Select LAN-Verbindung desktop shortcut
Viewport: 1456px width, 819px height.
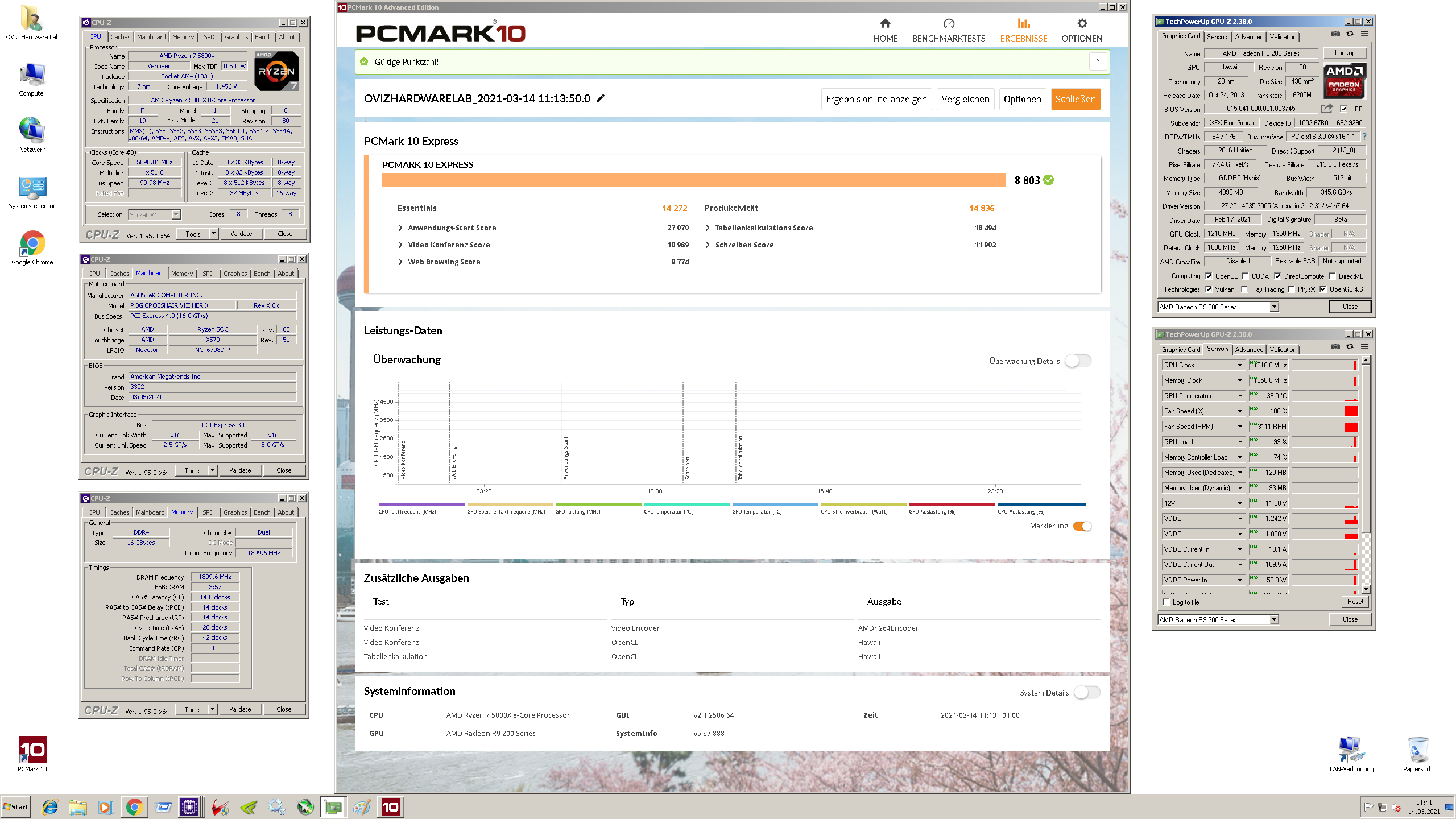coord(1351,754)
